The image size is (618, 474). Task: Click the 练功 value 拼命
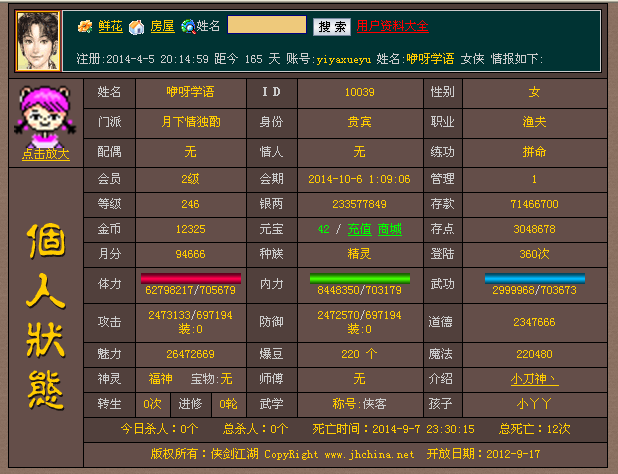coord(534,152)
